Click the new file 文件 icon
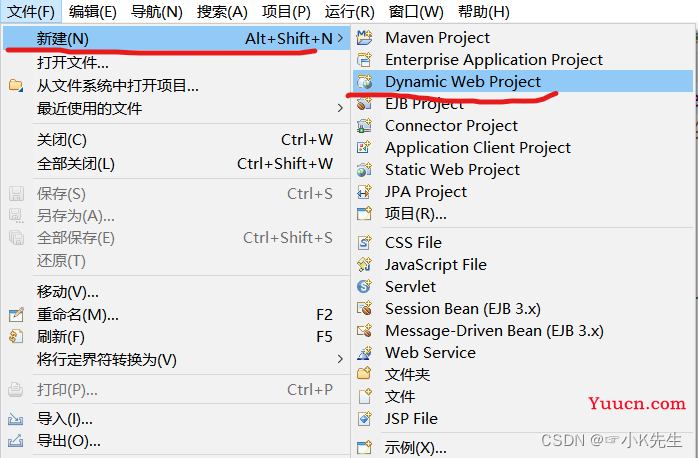Image resolution: width=698 pixels, height=458 pixels. point(365,397)
